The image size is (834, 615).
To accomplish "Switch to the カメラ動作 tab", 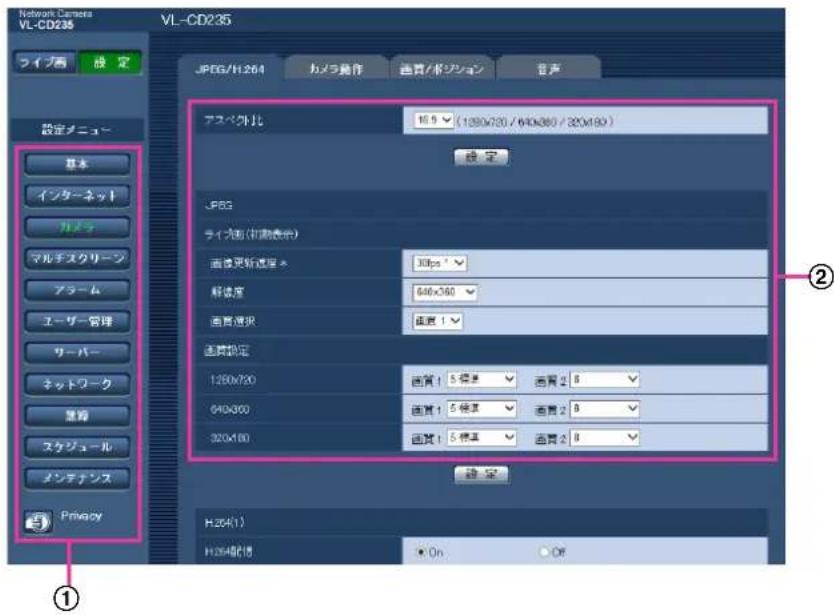I will pos(336,69).
